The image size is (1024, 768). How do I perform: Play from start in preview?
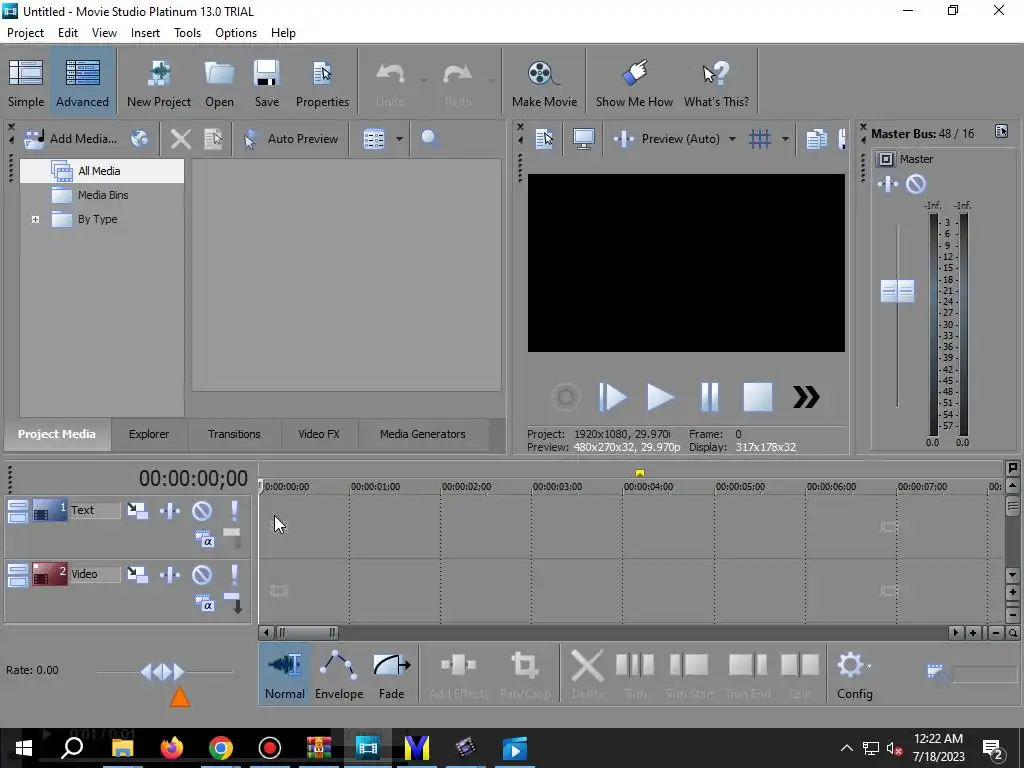click(x=612, y=397)
